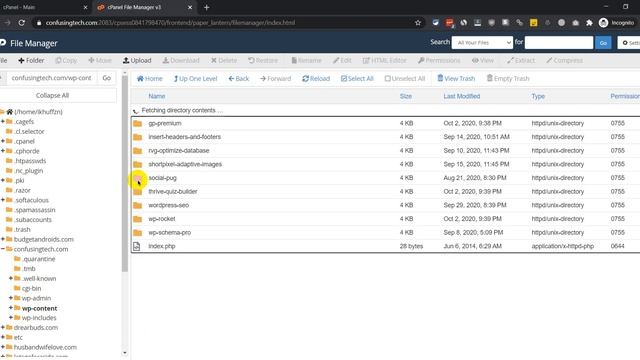640x360 pixels.
Task: Create a new Folder from toolbar
Action: click(31, 60)
